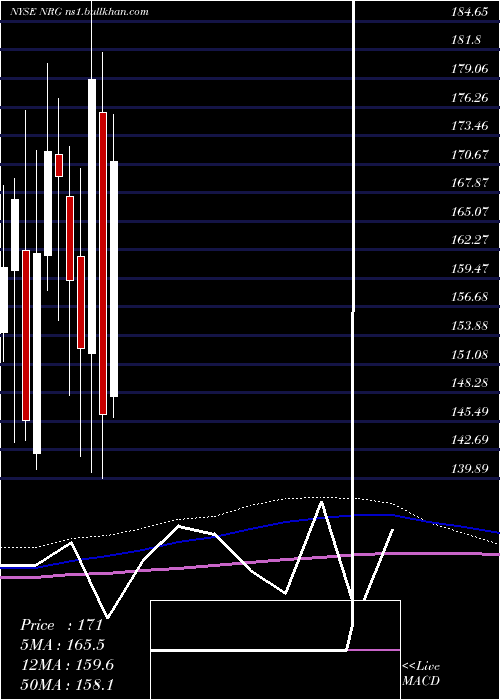Click the 179.06 price axis label

[469, 69]
